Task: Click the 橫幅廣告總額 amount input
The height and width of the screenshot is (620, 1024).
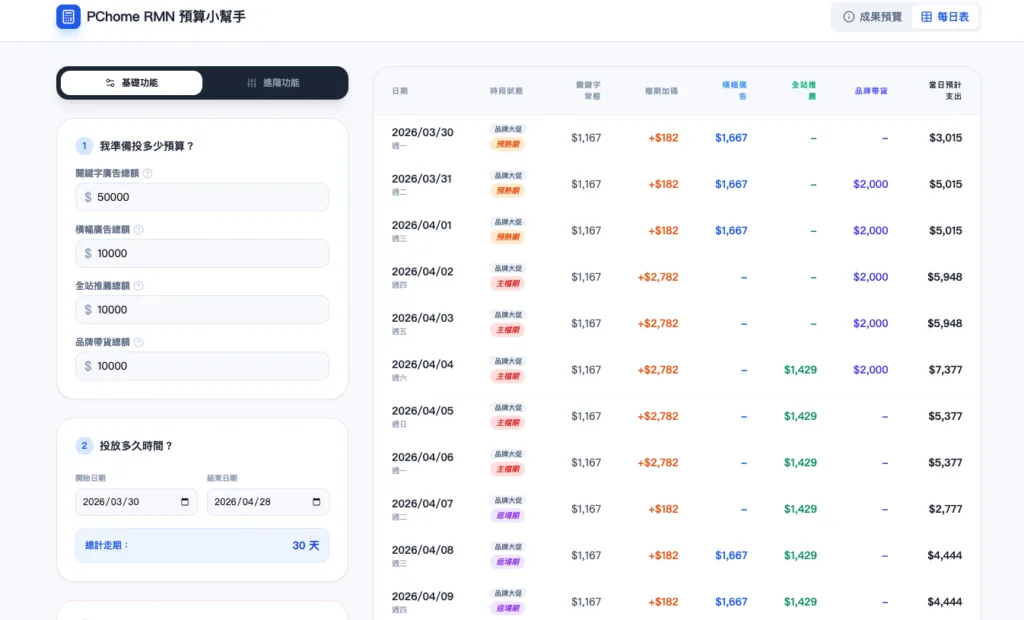Action: [x=208, y=253]
